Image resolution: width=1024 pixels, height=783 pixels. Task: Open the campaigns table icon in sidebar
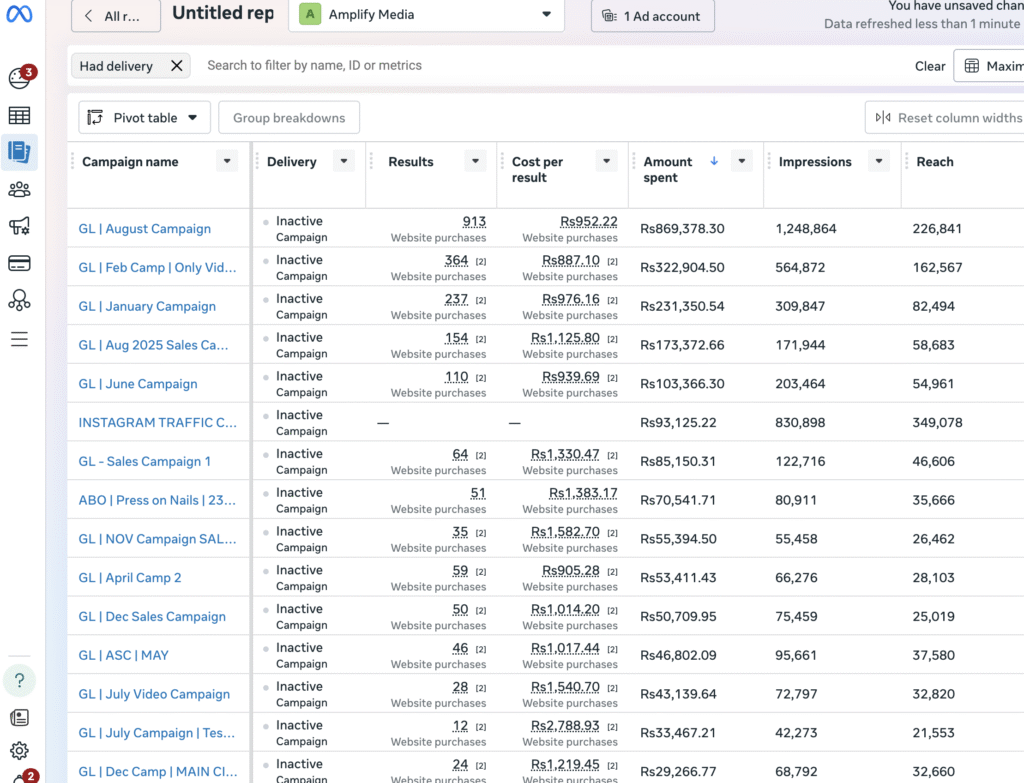point(19,116)
